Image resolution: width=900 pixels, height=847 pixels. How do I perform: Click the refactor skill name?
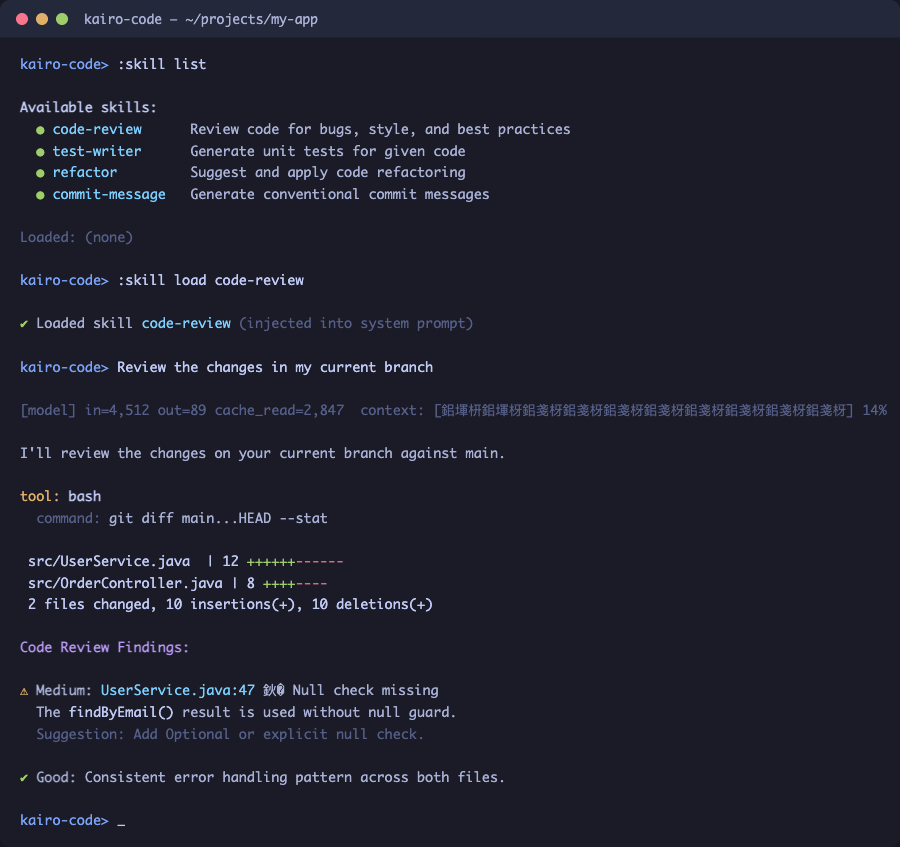click(x=84, y=172)
